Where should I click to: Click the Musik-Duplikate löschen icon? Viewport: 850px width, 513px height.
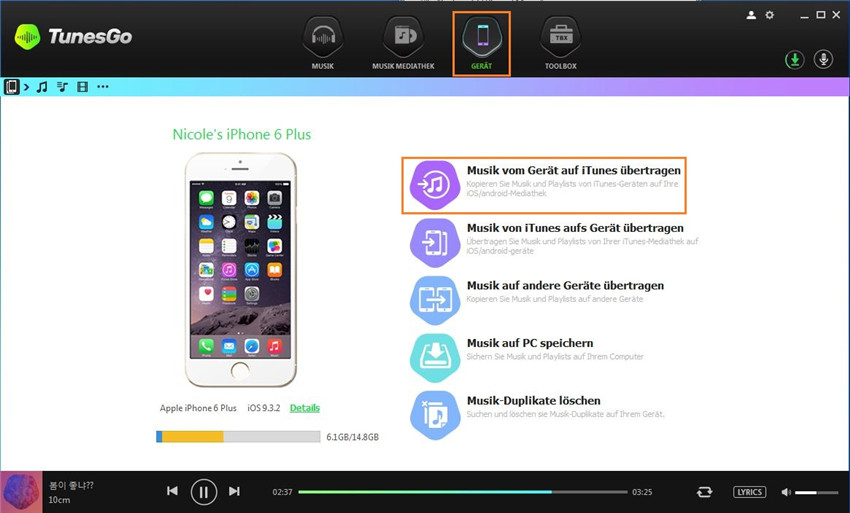(435, 415)
